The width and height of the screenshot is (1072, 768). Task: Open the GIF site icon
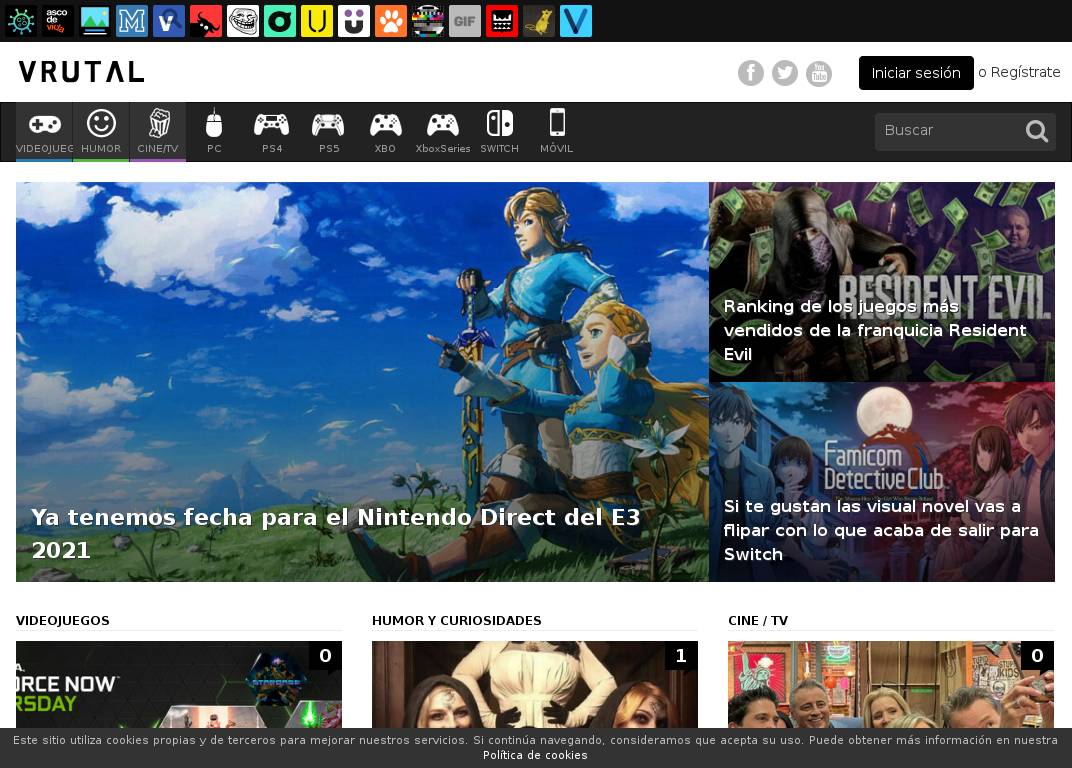coord(465,21)
